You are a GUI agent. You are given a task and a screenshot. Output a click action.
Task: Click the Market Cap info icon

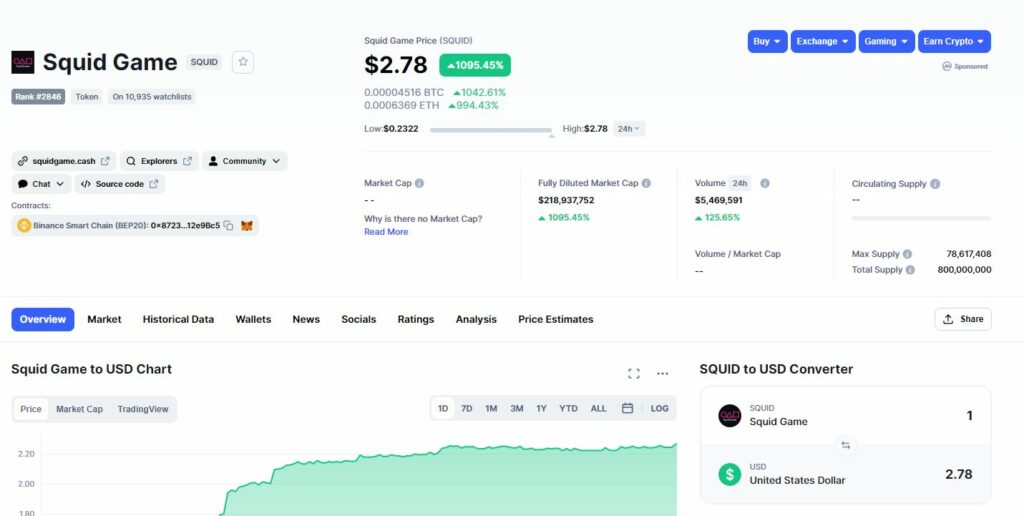tap(419, 184)
